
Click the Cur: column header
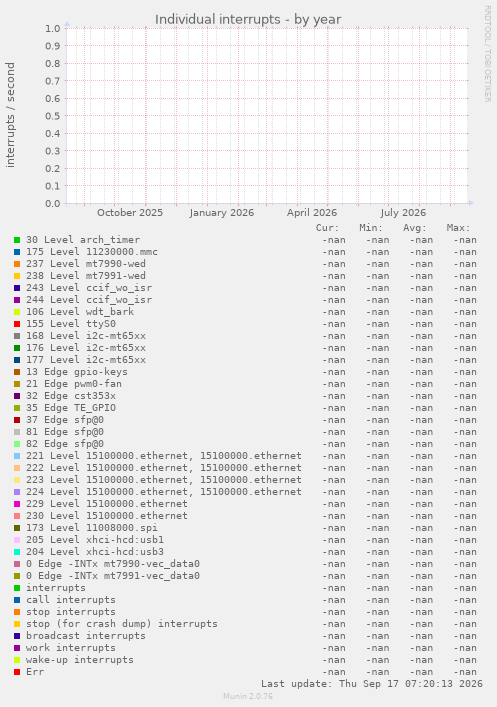pyautogui.click(x=327, y=228)
